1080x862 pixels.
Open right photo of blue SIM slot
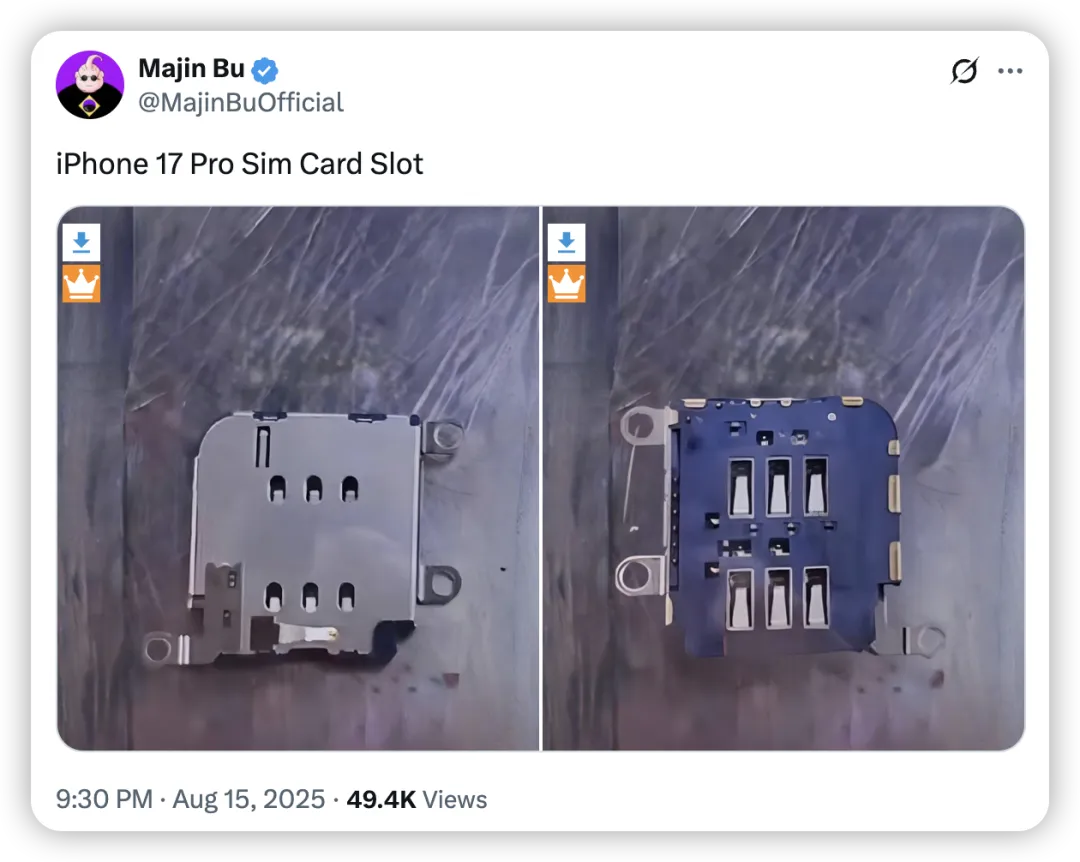click(784, 478)
